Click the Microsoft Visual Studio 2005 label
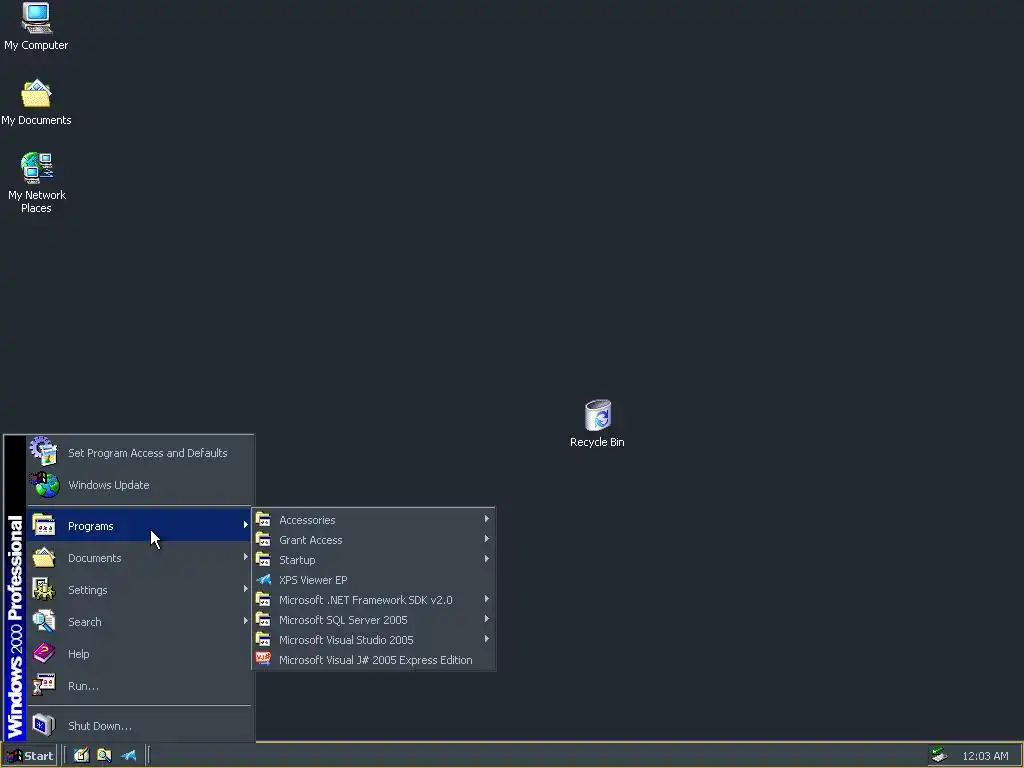 coord(346,640)
